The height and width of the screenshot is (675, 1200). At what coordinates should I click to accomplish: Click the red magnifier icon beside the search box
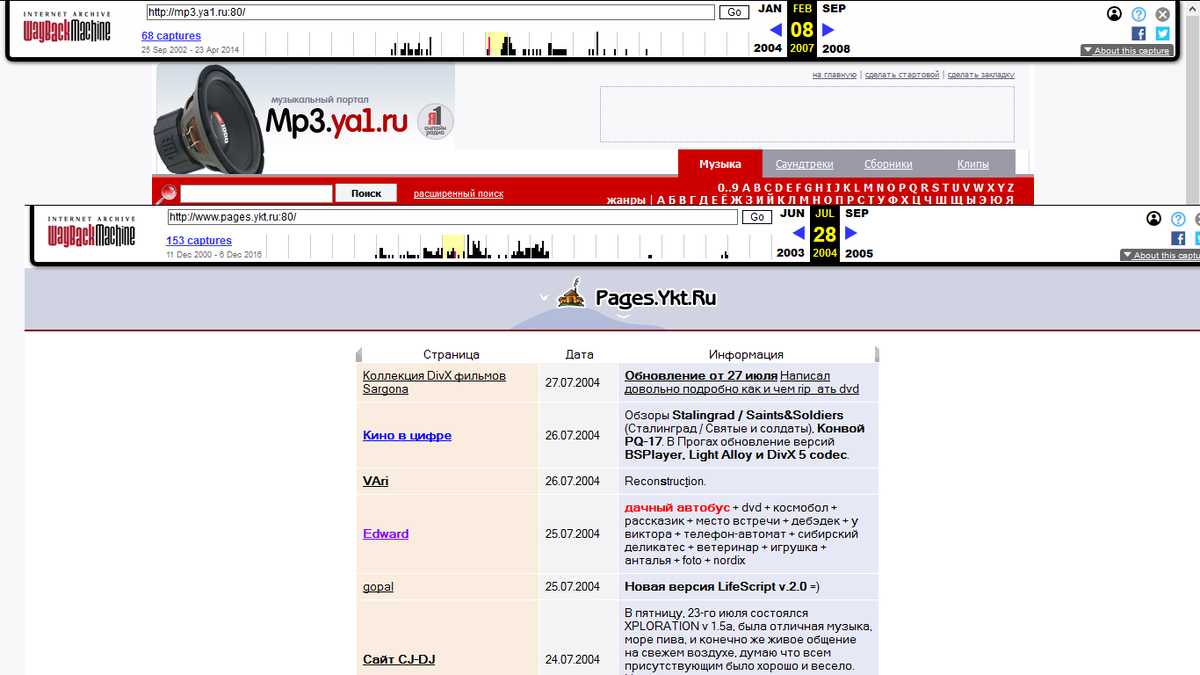coord(168,193)
